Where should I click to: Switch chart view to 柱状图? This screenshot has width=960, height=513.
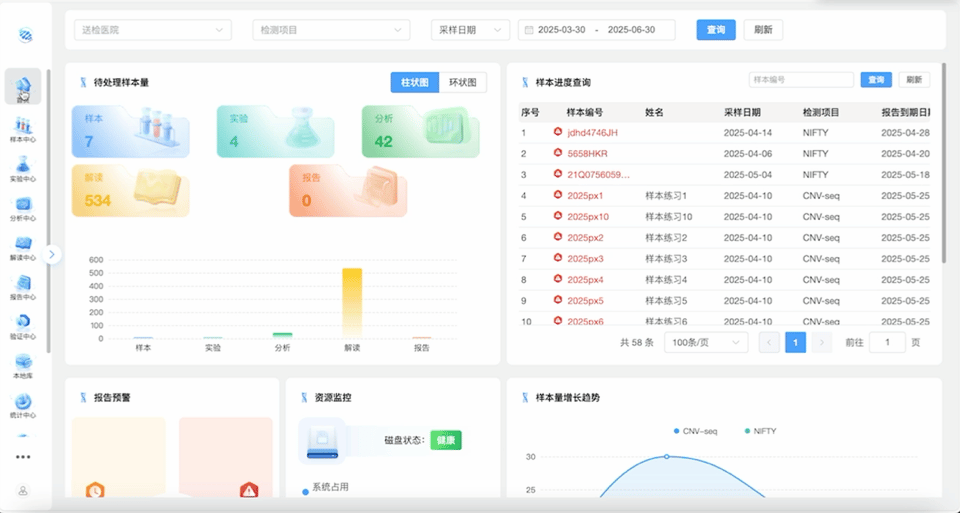[x=414, y=82]
